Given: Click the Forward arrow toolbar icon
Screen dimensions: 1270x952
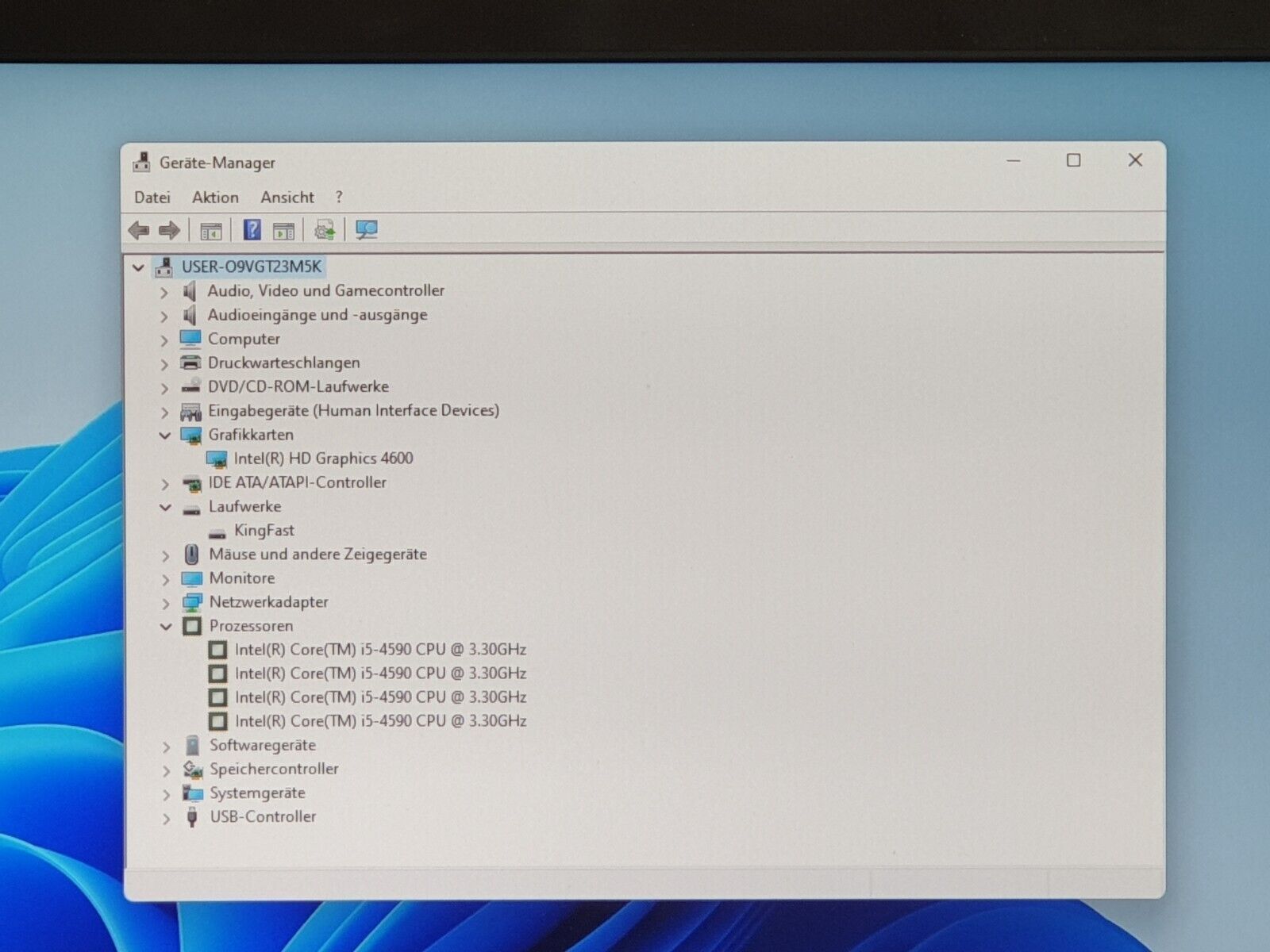Looking at the screenshot, I should click(x=169, y=231).
